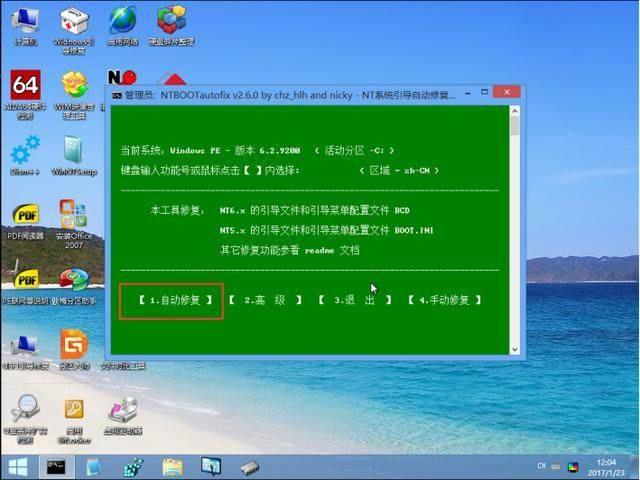
Task: Choose option 3.退出 to quit the tool
Action: coord(355,300)
